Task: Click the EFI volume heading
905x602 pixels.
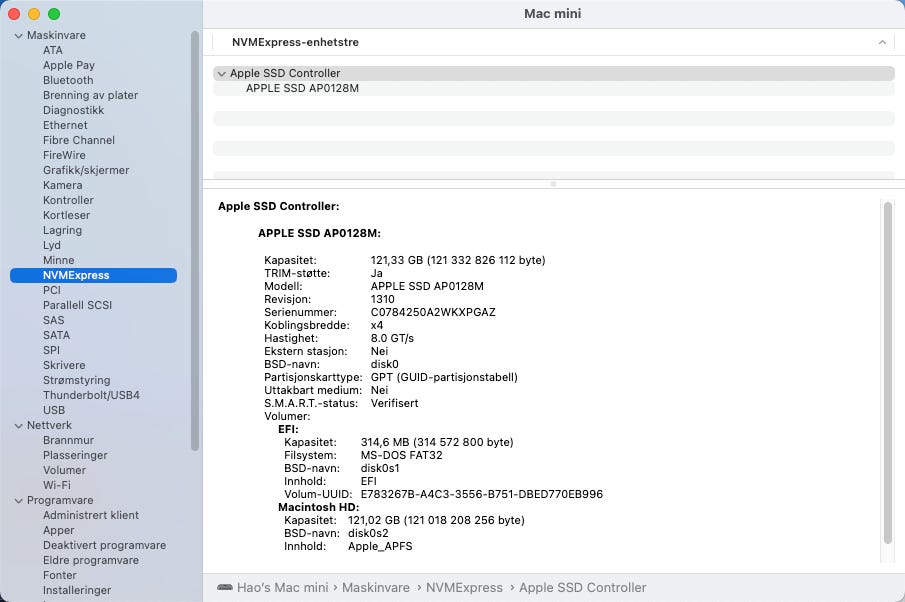Action: 288,429
